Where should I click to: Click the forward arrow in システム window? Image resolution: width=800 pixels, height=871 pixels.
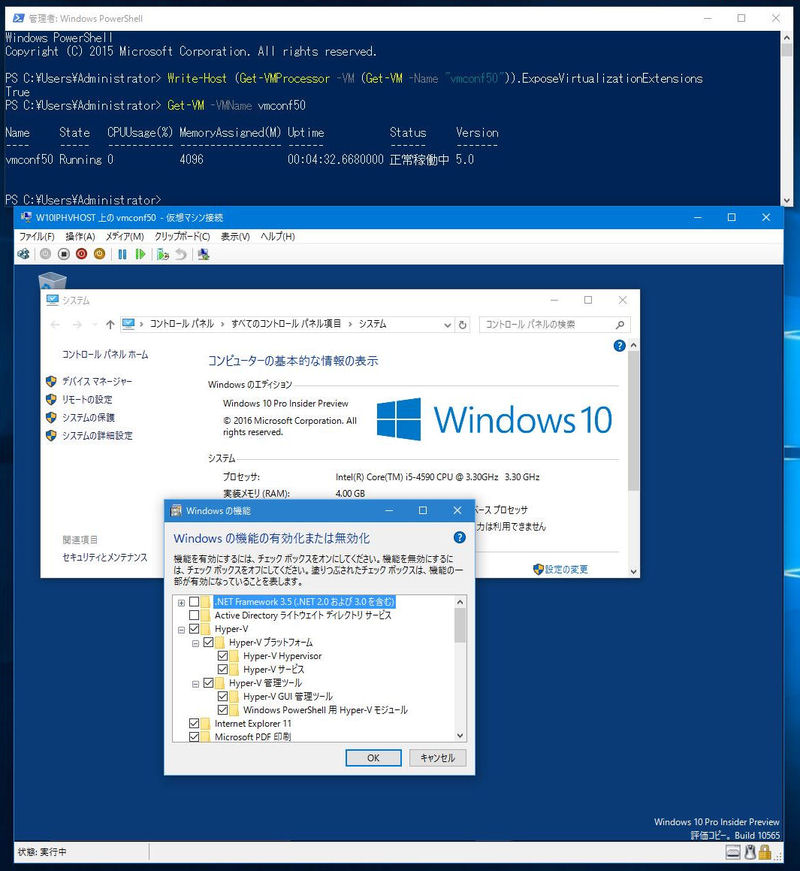coord(77,324)
